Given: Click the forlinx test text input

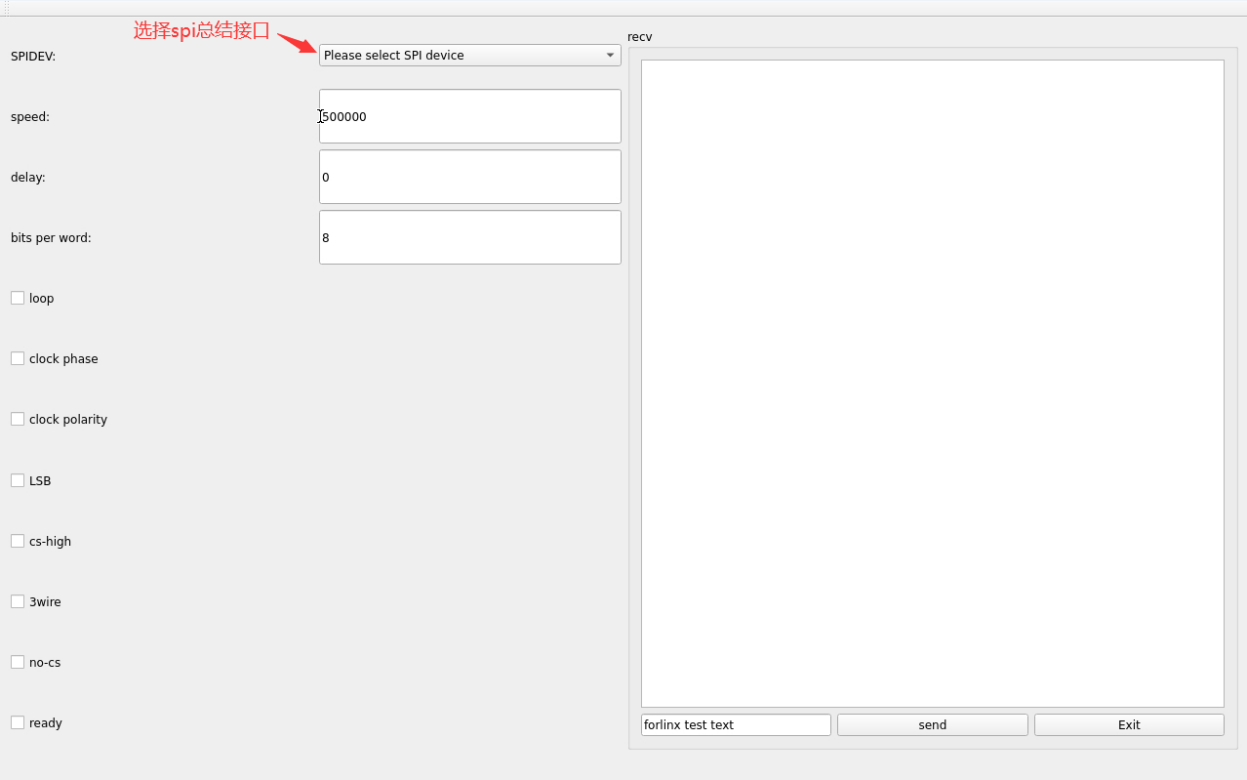Looking at the screenshot, I should [735, 725].
